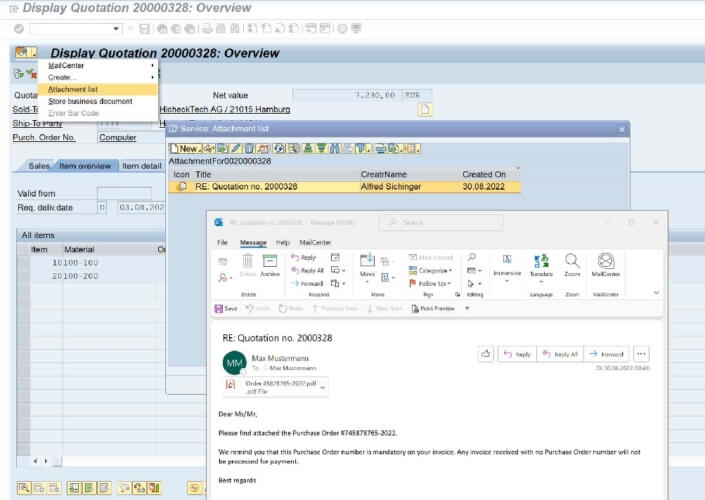Click the Sold-To party label link
705x500 pixels.
click(x=25, y=109)
